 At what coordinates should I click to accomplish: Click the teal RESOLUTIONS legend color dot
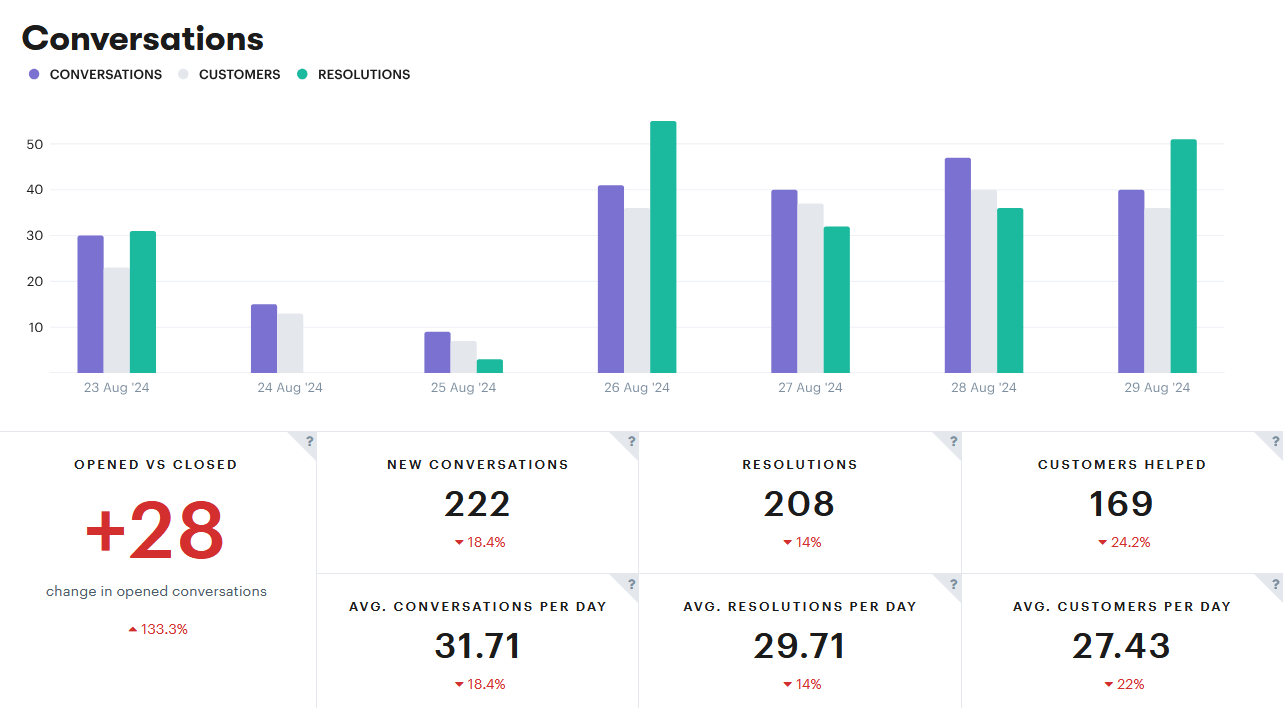click(x=304, y=74)
